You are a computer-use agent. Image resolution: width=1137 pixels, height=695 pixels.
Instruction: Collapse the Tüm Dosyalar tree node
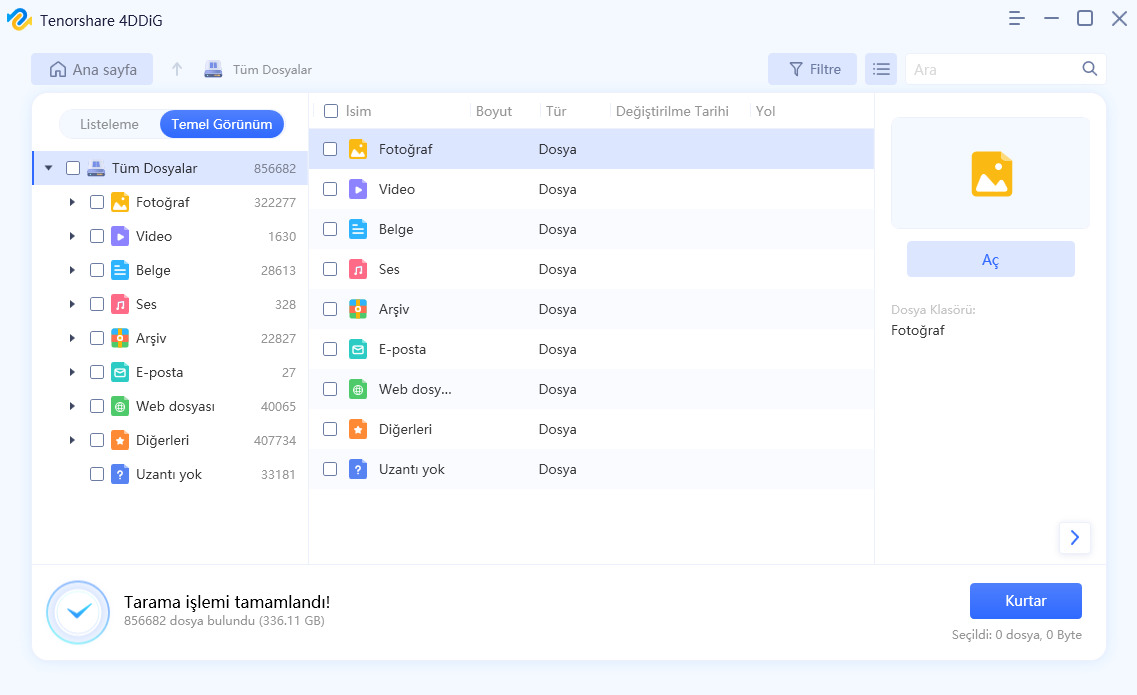click(x=49, y=168)
